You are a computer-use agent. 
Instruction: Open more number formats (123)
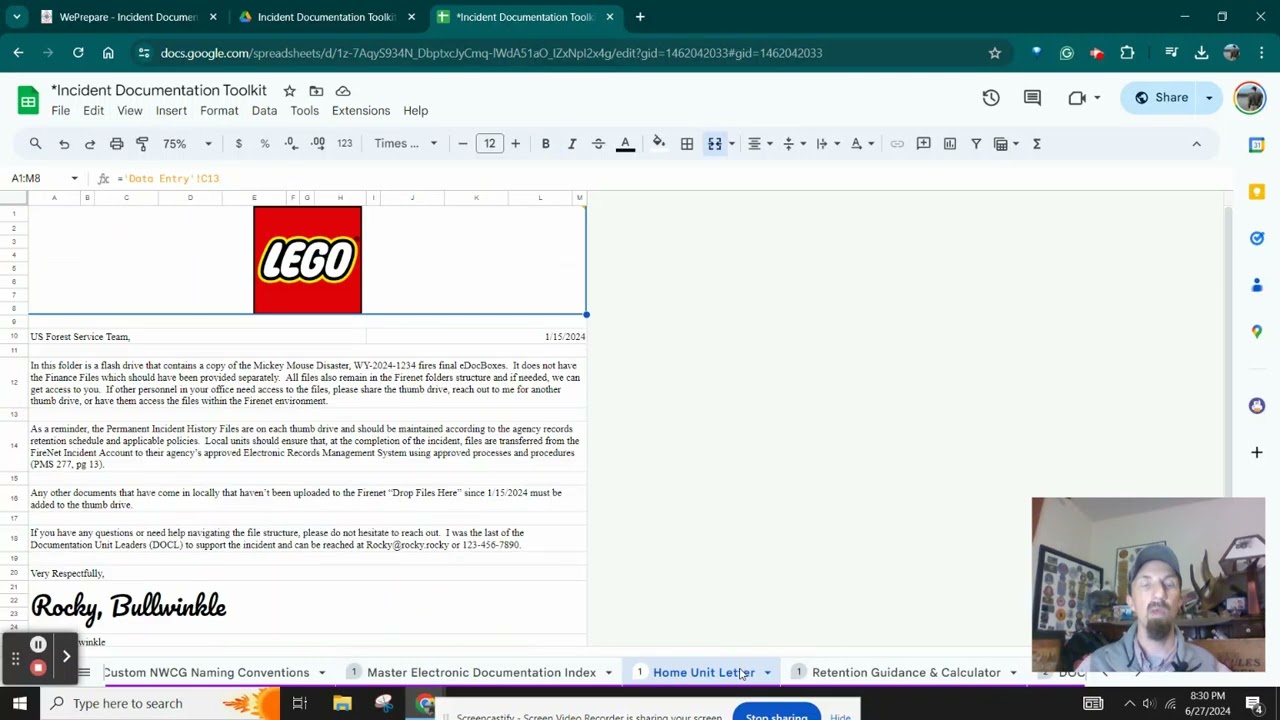345,144
